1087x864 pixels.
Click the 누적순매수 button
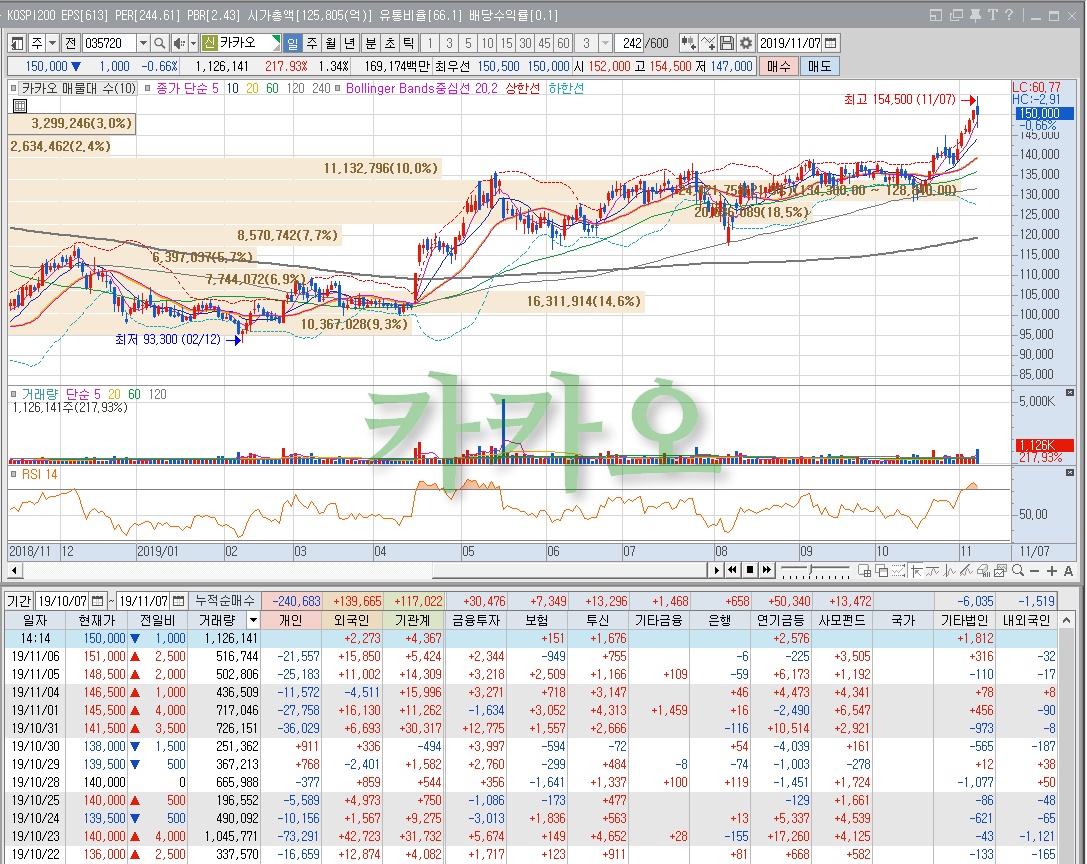tap(225, 601)
